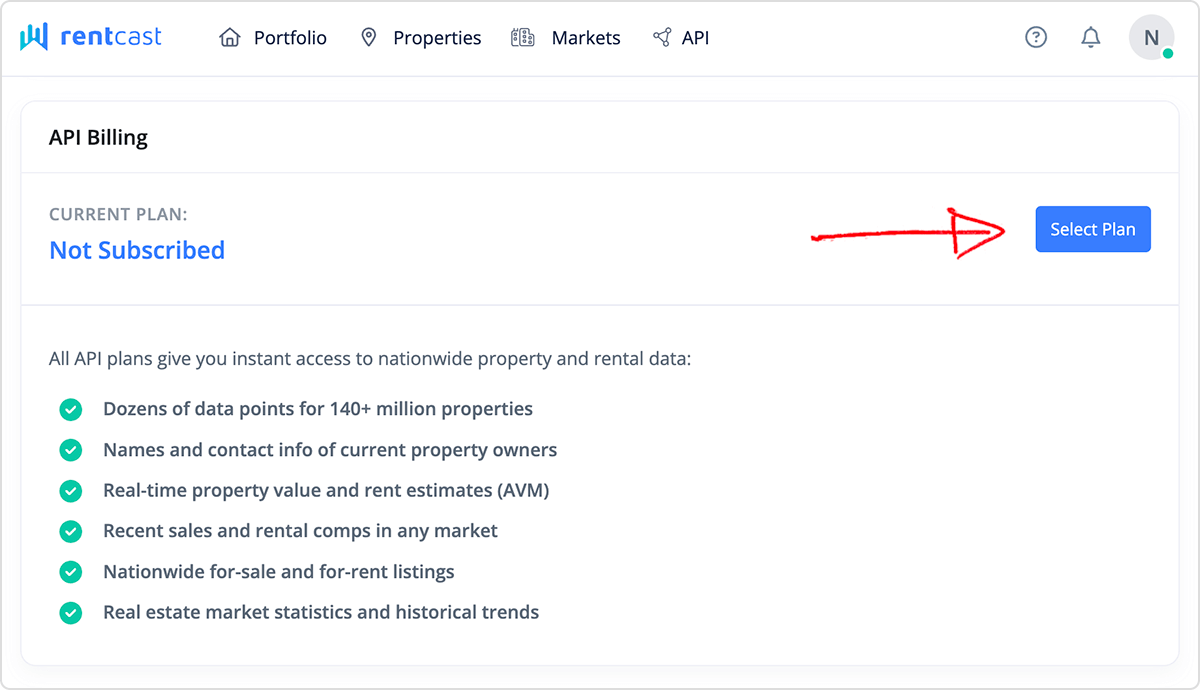Click checkmark beside Names and contact info
Viewport: 1200px width, 690px height.
tap(70, 450)
